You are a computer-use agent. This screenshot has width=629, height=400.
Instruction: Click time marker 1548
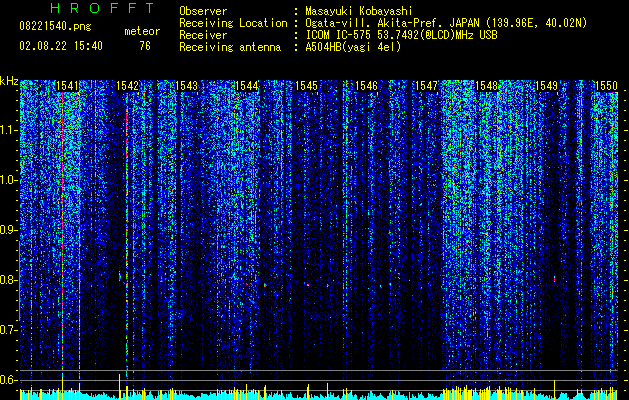pyautogui.click(x=486, y=86)
